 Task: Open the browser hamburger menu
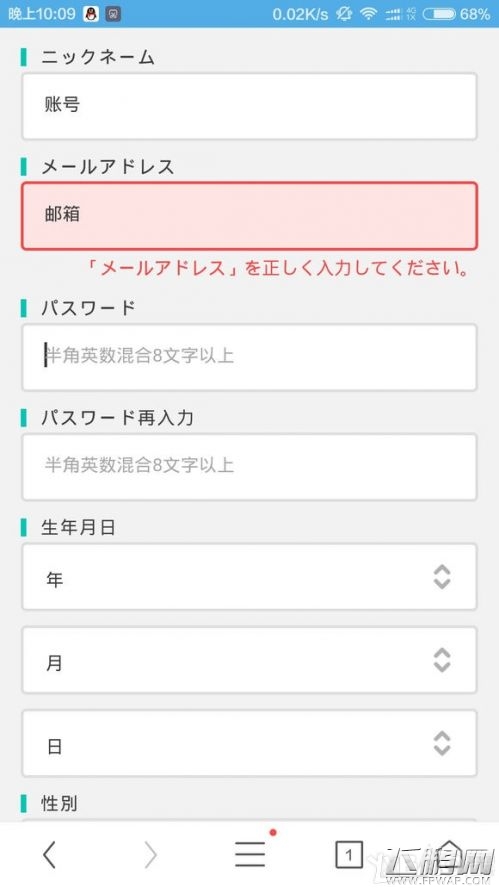point(250,854)
